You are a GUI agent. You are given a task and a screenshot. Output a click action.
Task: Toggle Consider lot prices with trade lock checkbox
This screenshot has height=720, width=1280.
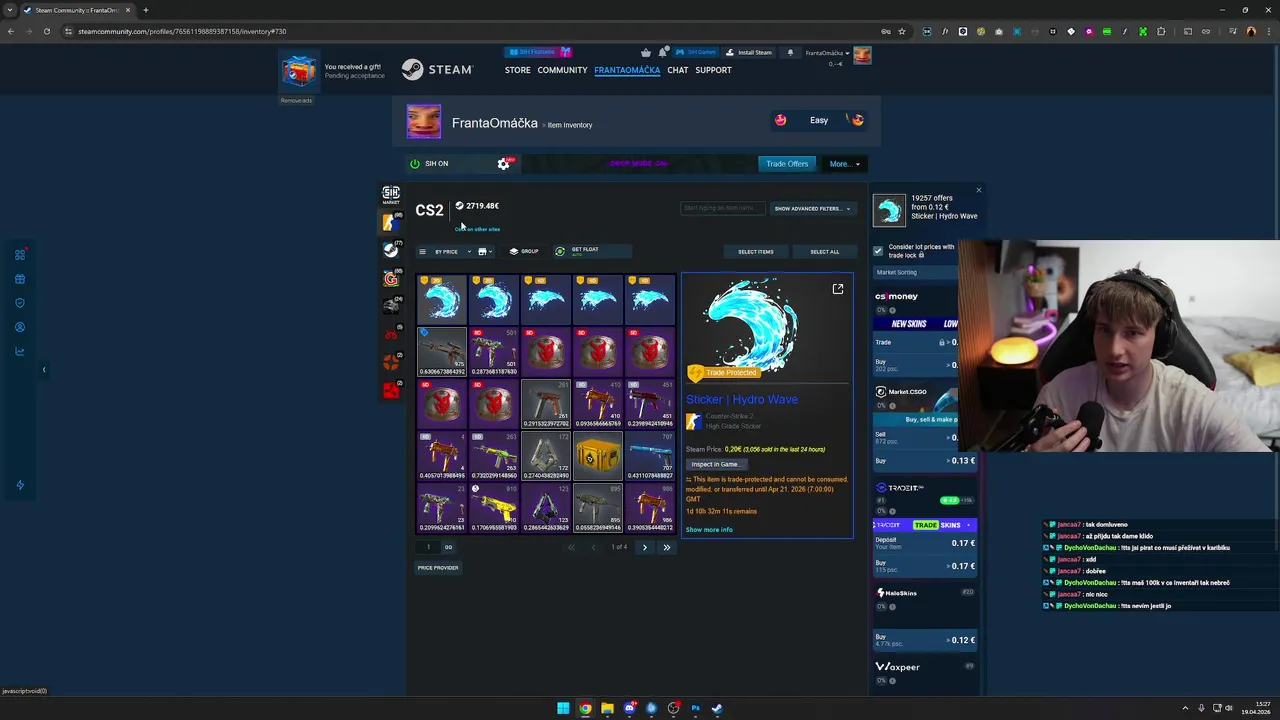click(878, 250)
